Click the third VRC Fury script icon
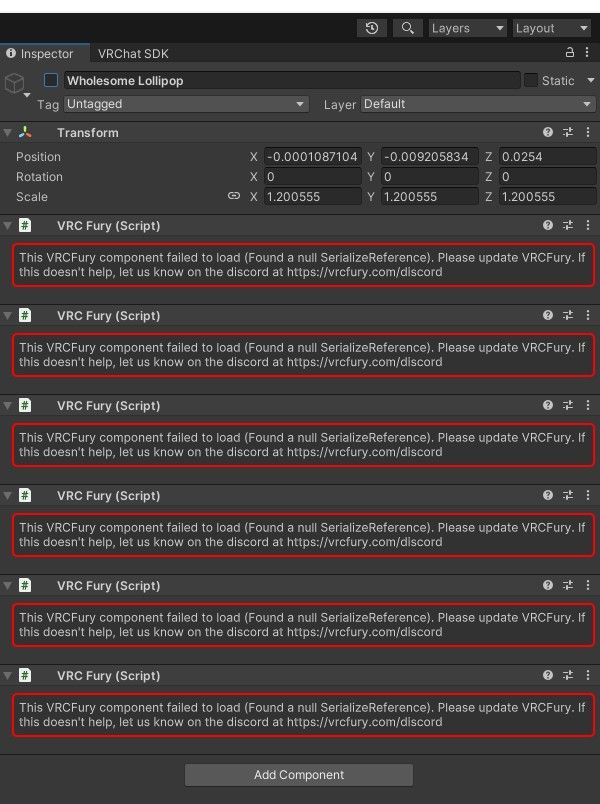The width and height of the screenshot is (600, 804). tap(25, 405)
